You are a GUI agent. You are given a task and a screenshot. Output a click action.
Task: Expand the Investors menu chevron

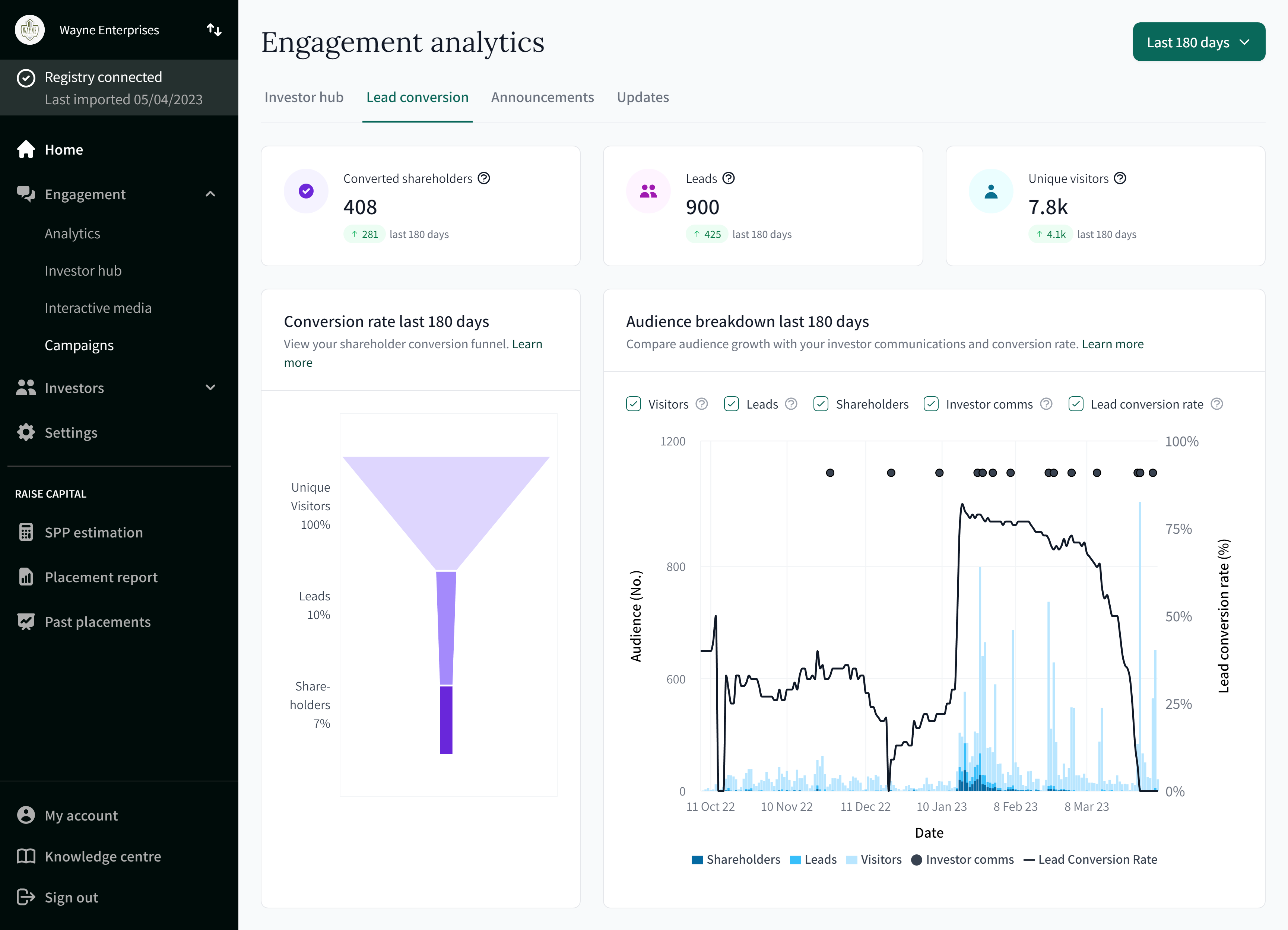(210, 388)
